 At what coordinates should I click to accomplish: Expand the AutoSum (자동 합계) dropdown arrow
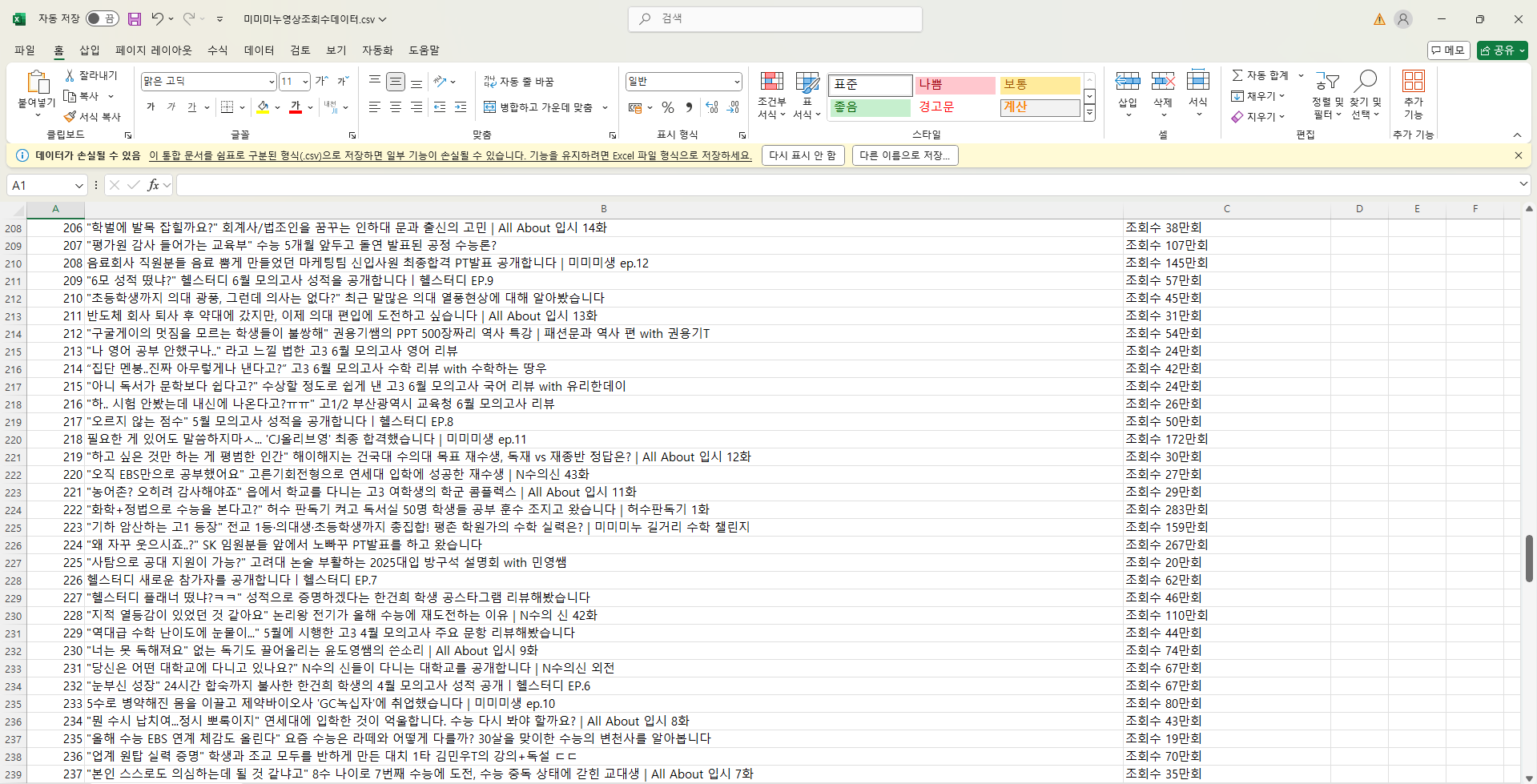(x=1301, y=75)
